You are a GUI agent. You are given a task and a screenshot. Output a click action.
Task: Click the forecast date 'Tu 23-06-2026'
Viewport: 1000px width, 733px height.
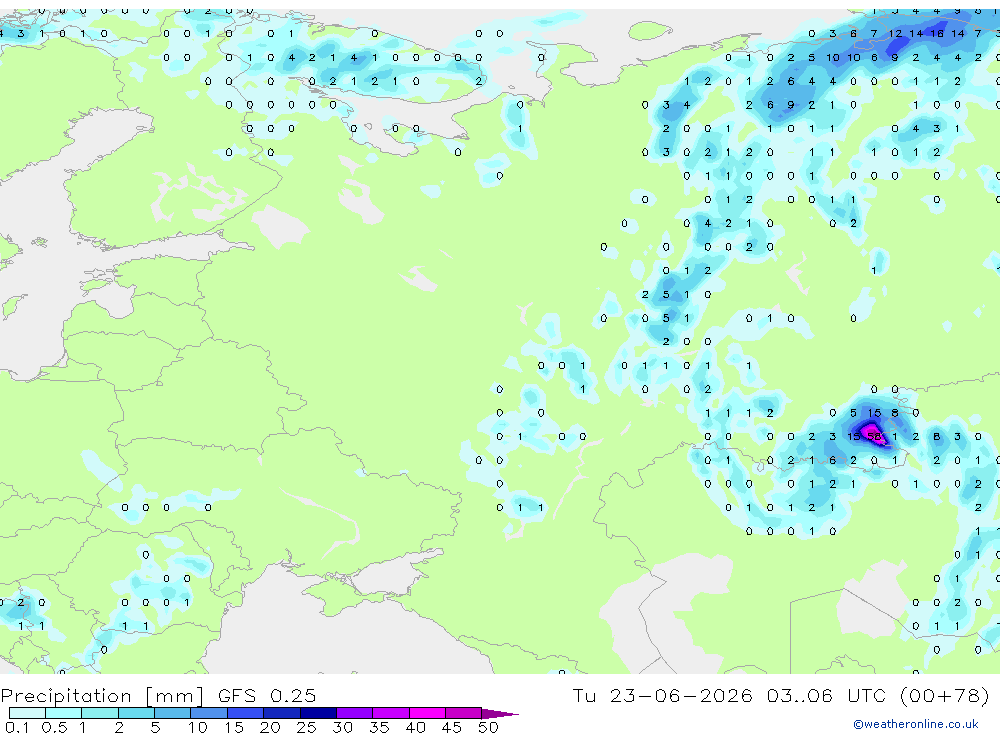coord(662,695)
